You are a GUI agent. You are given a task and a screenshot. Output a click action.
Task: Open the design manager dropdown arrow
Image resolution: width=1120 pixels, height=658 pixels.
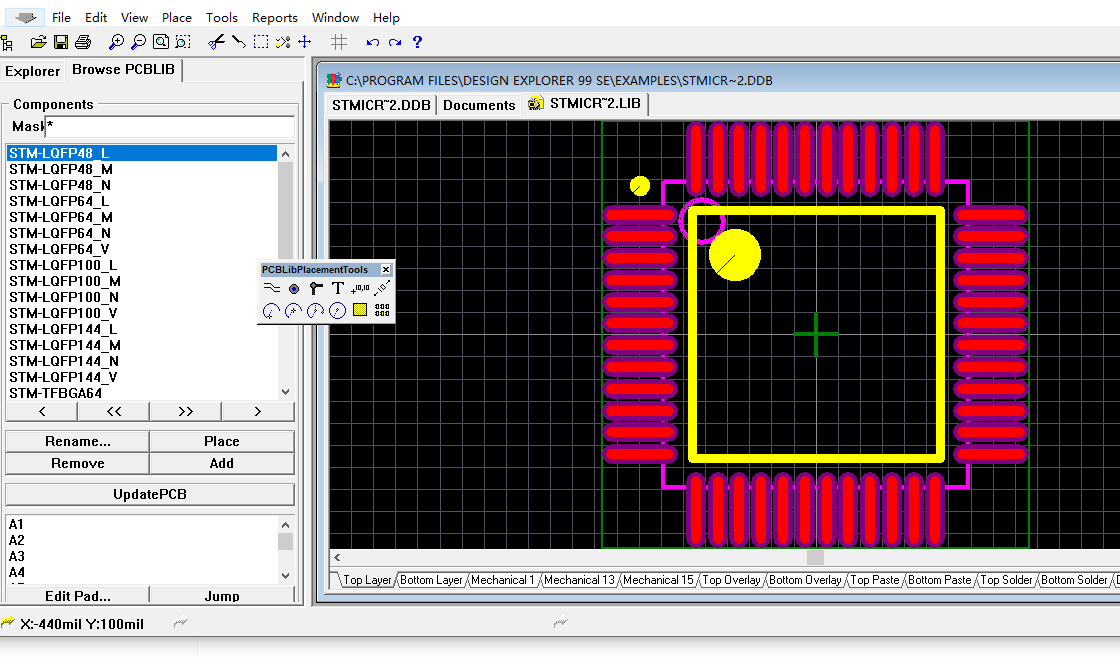[x=26, y=18]
